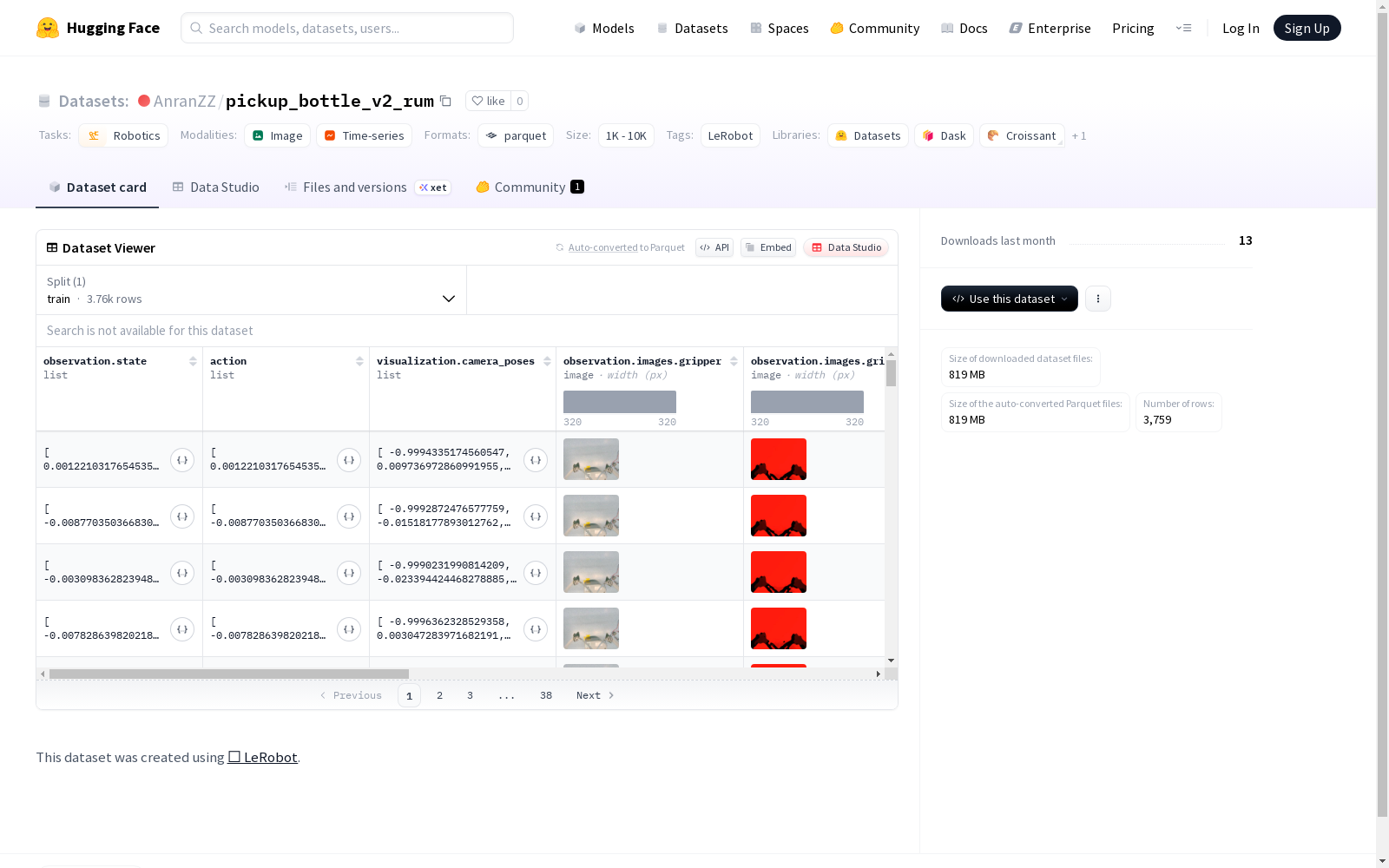Open the red Data Studio button in Dataset Viewer
This screenshot has height=868, width=1389.
click(846, 247)
